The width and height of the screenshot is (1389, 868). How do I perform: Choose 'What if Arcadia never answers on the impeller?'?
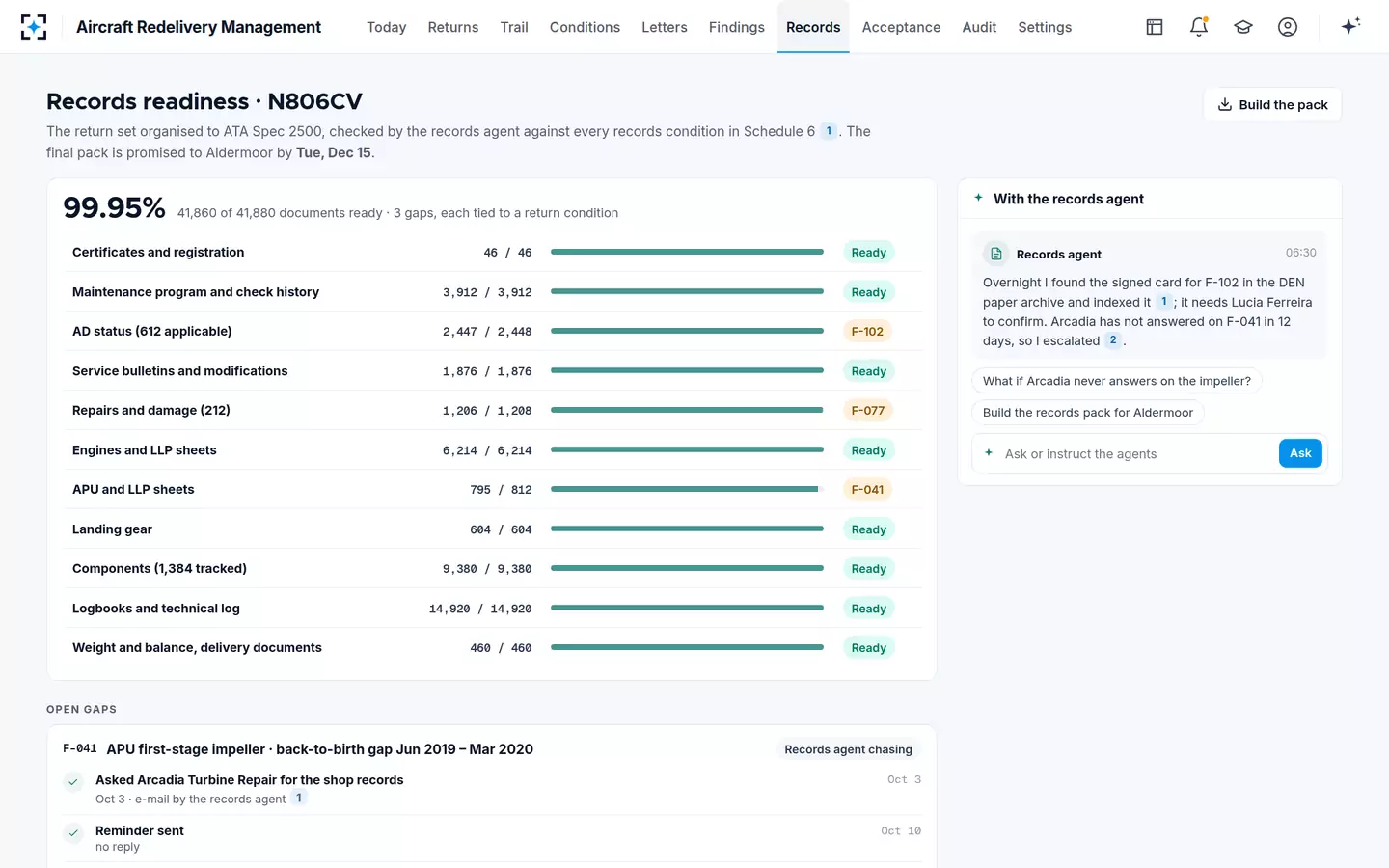[1117, 381]
